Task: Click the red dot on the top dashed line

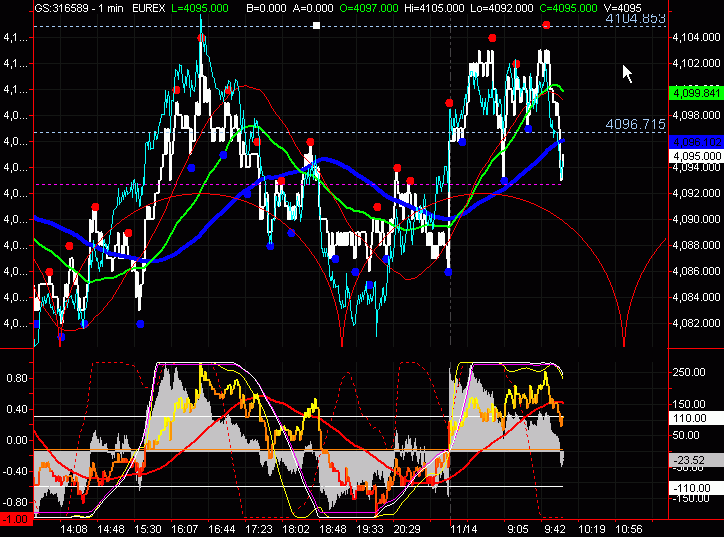Action: 546,25
